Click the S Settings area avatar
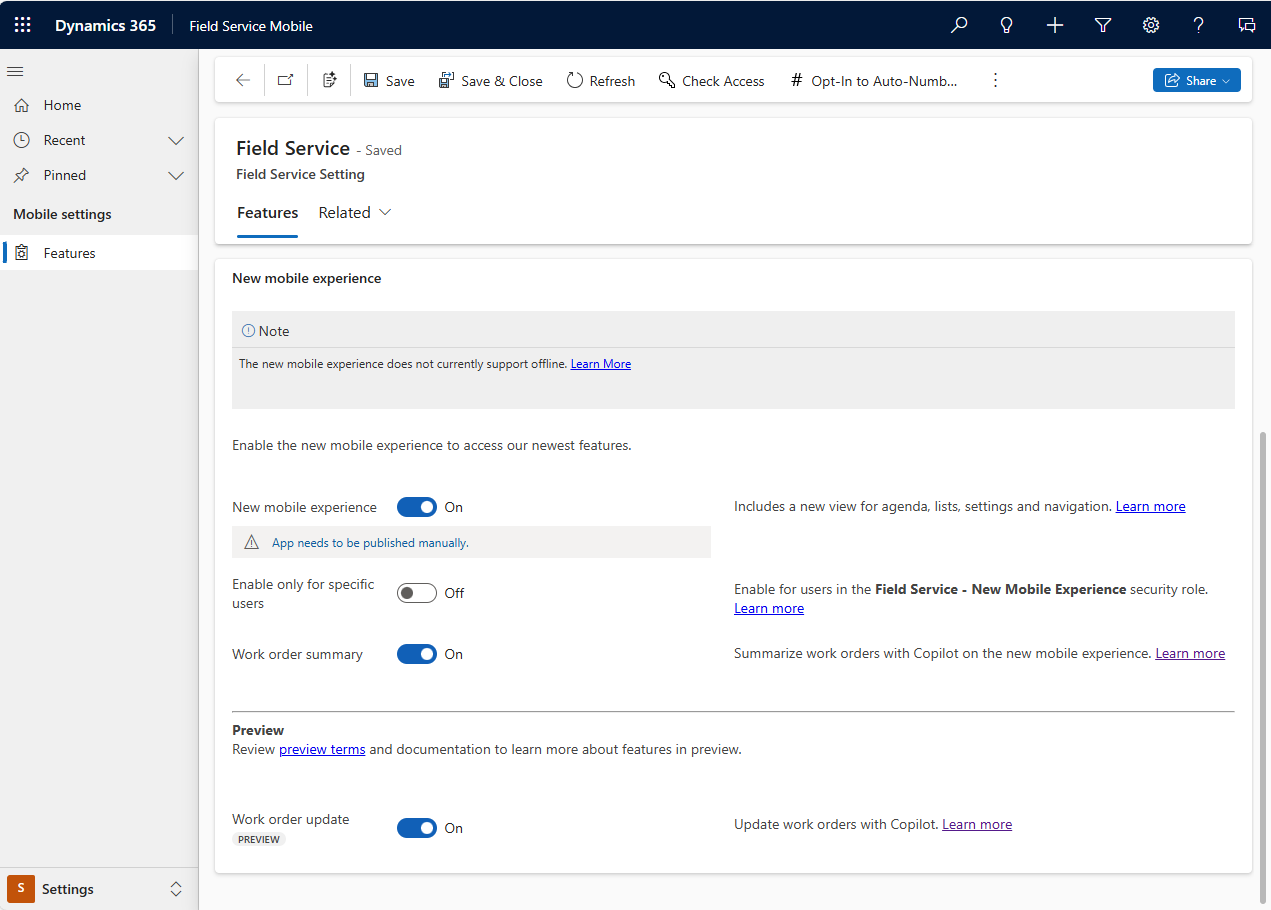 tap(21, 889)
